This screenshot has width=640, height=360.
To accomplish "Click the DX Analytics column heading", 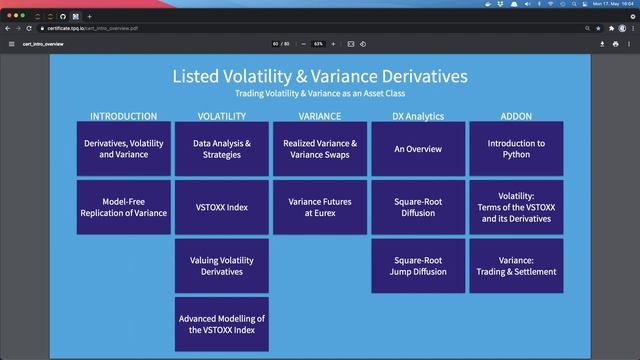I will point(418,116).
